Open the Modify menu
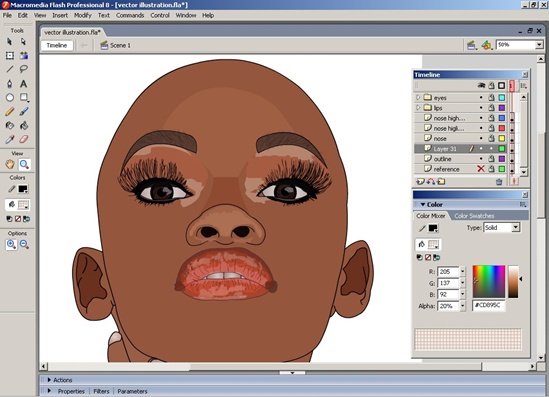 coord(83,15)
